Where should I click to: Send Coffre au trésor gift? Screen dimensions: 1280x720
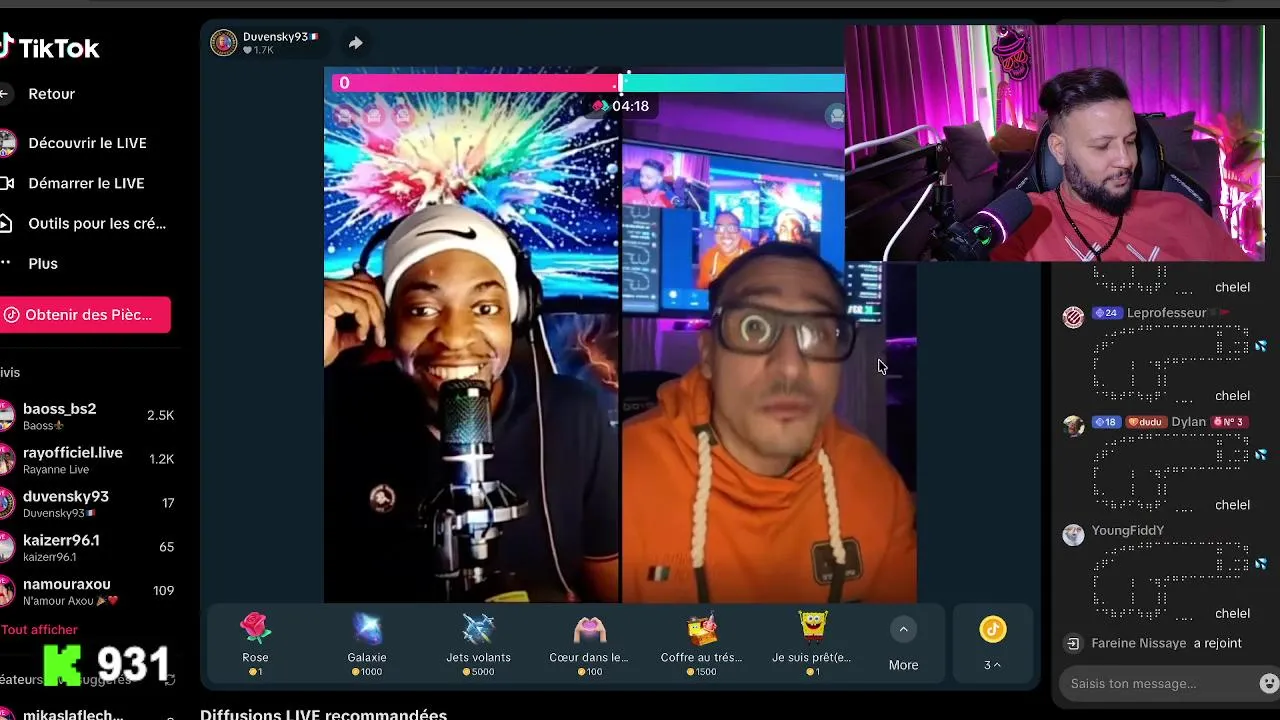(x=701, y=643)
